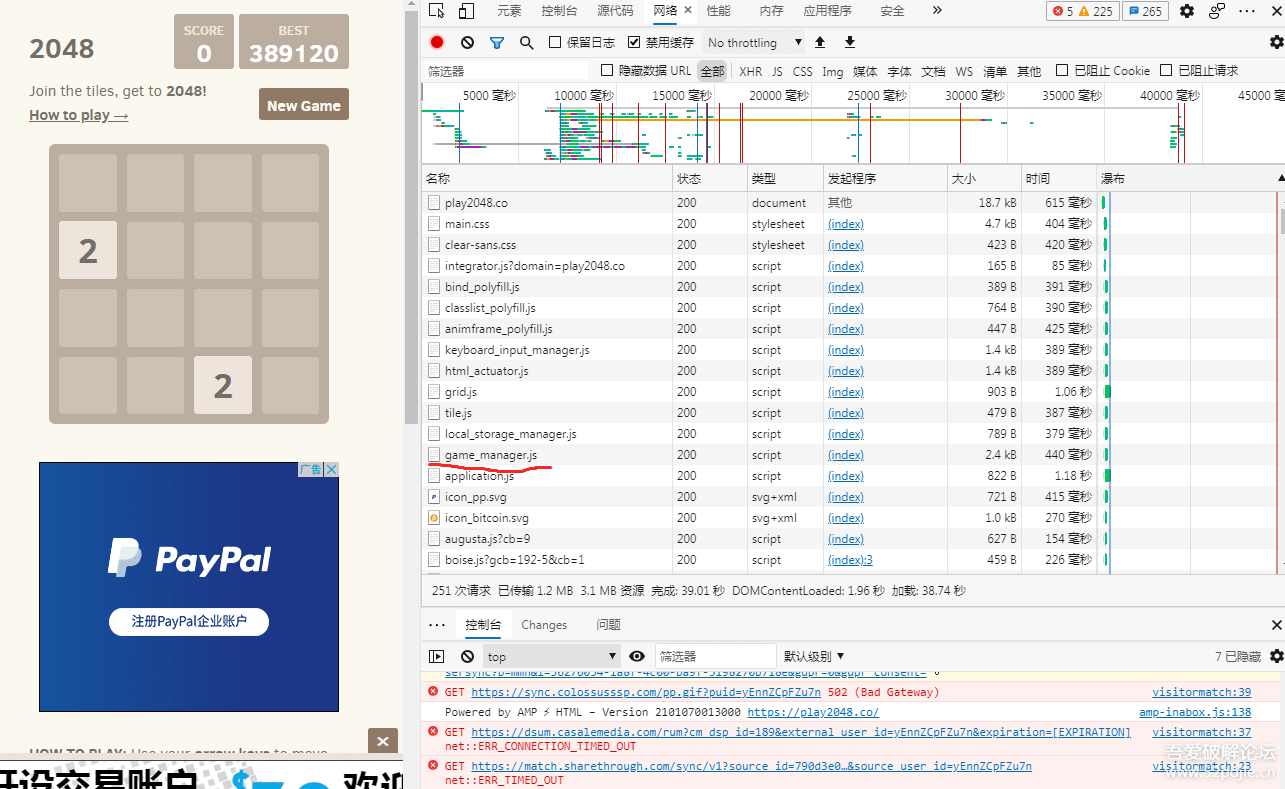Viewport: 1285px width, 789px height.
Task: Tick the 隐藏数据 URL checkbox
Action: [606, 70]
